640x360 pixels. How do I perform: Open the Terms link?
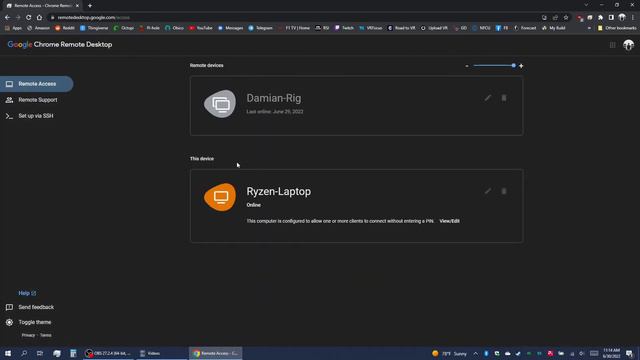point(46,335)
